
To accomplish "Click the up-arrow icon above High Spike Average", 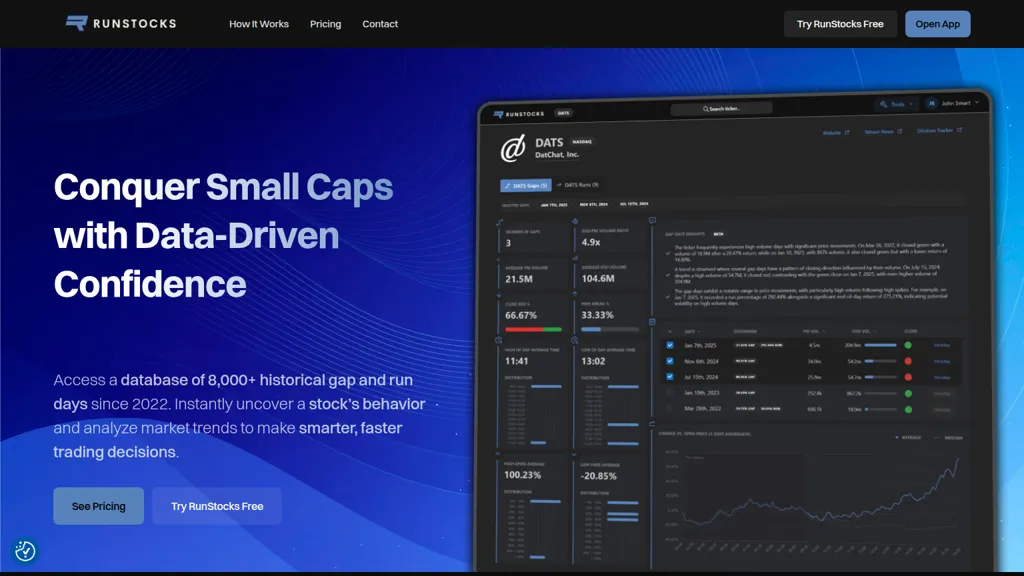I will click(x=498, y=454).
